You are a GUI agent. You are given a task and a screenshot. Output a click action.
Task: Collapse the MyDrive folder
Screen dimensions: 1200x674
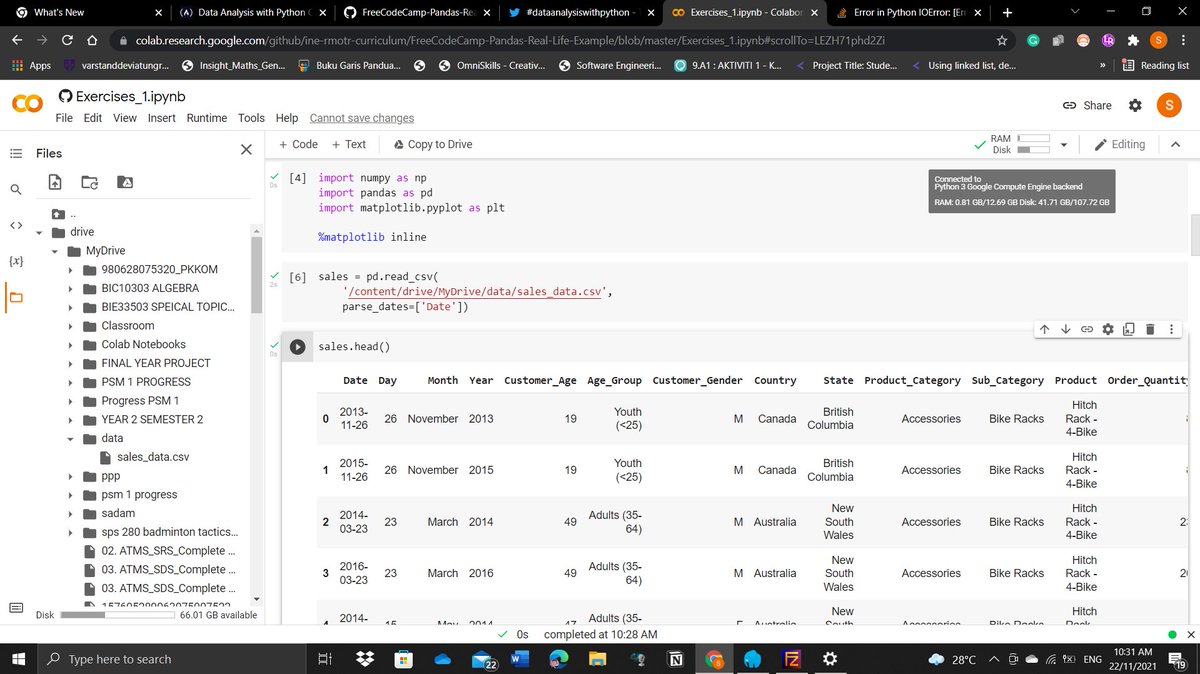(56, 251)
